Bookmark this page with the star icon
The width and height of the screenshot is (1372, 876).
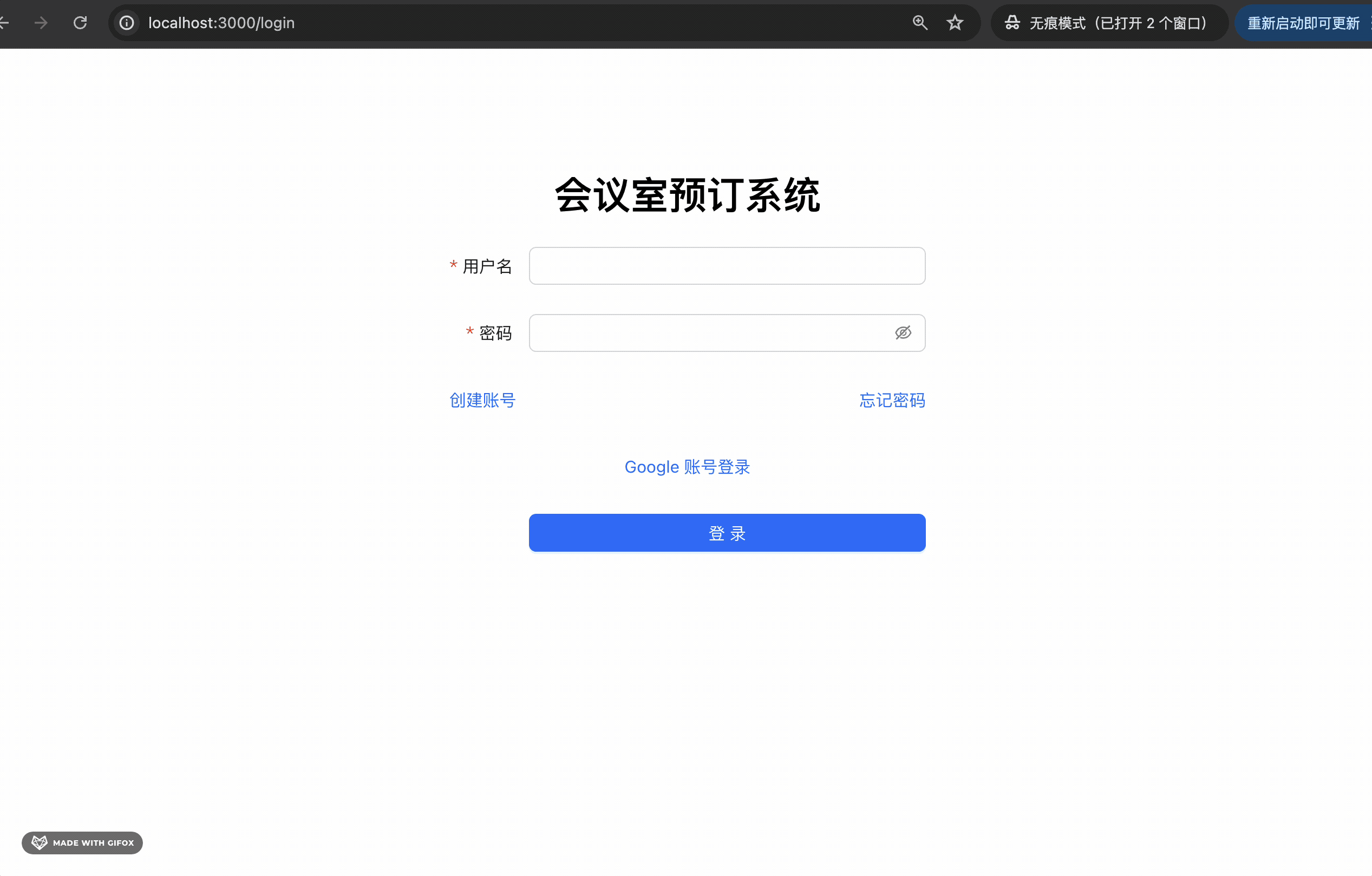955,23
